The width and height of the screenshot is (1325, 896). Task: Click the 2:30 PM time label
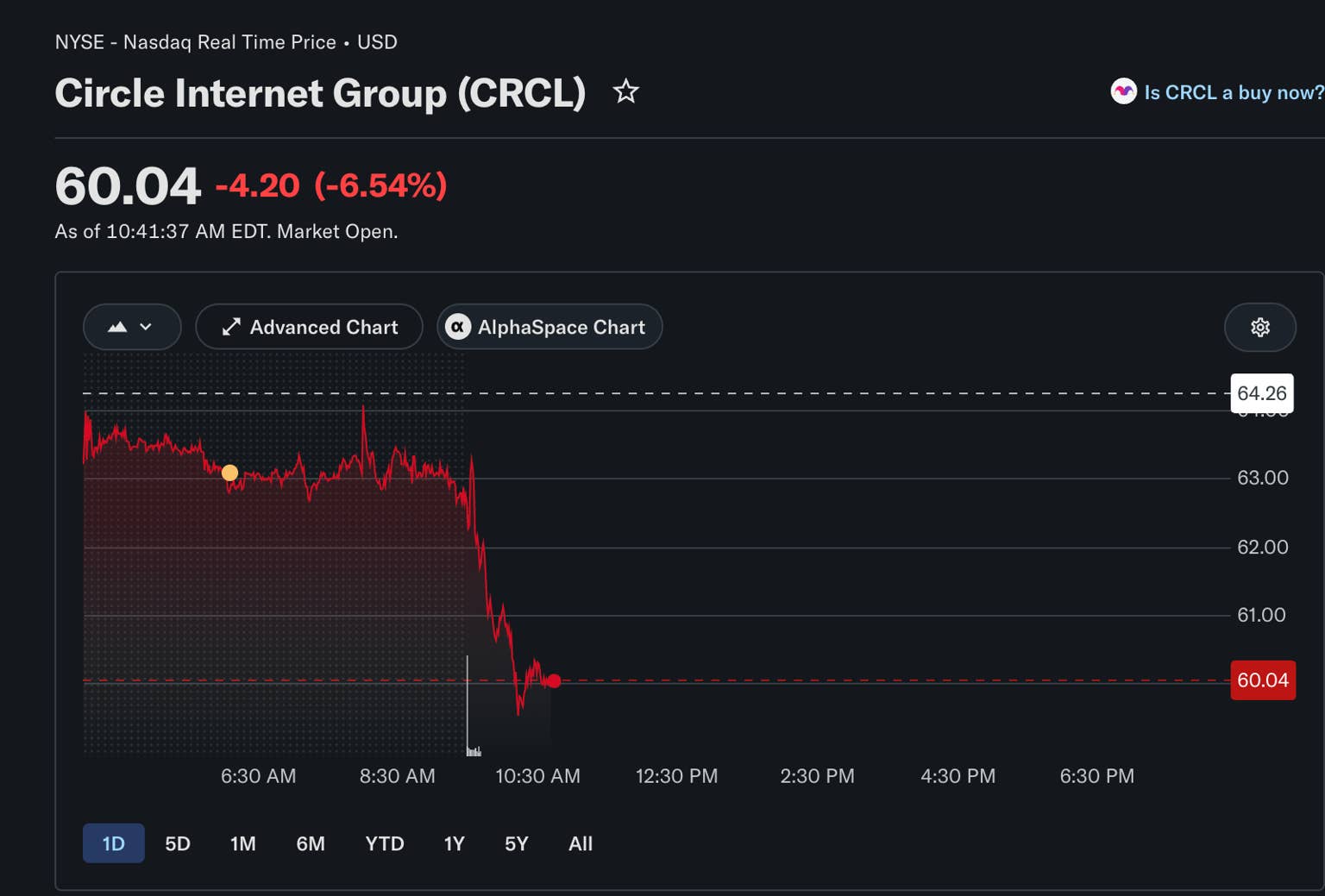click(817, 776)
